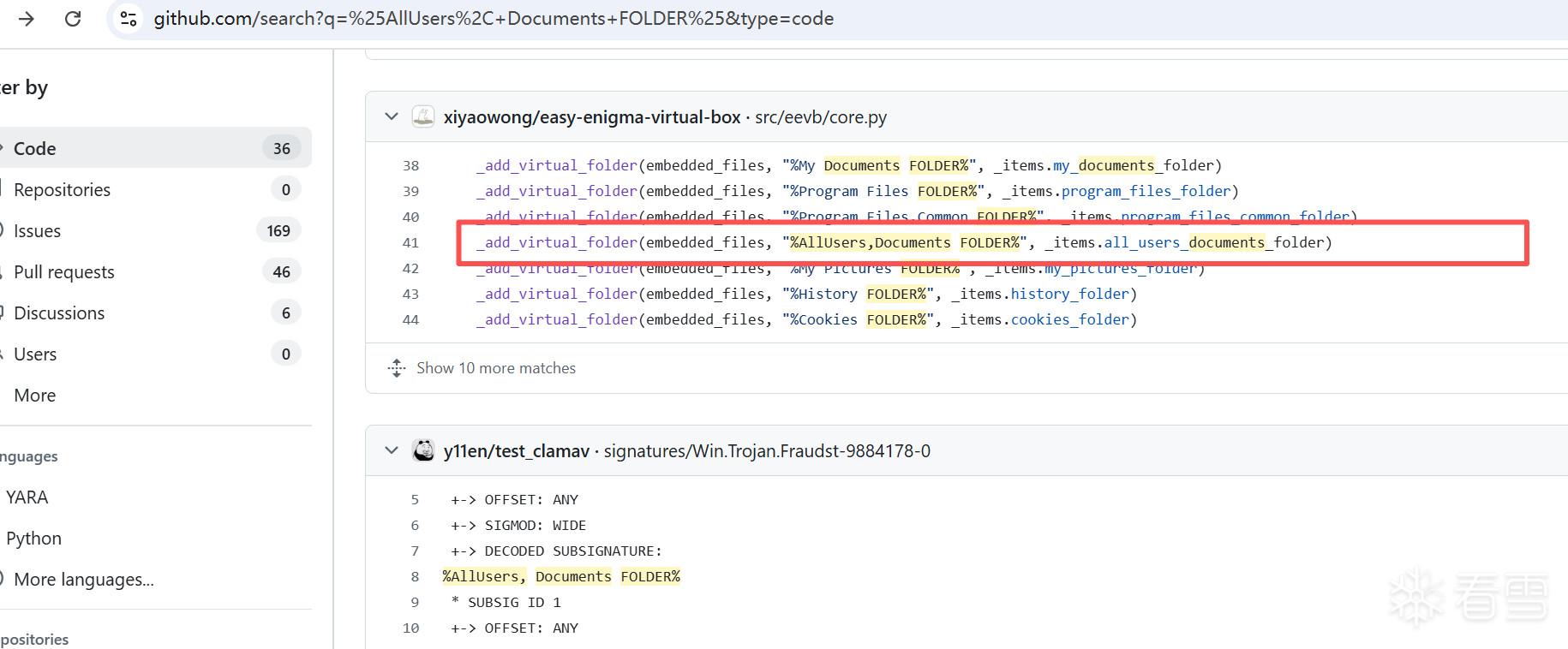Image resolution: width=1568 pixels, height=649 pixels.
Task: Select Users results filter
Action: click(156, 354)
